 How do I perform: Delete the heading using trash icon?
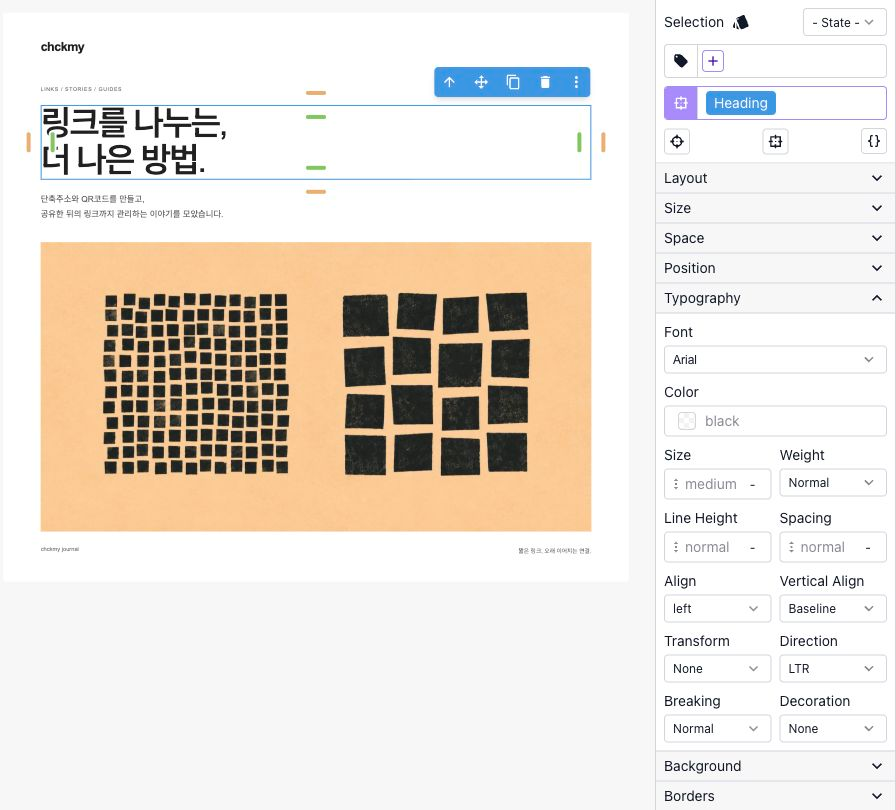545,82
